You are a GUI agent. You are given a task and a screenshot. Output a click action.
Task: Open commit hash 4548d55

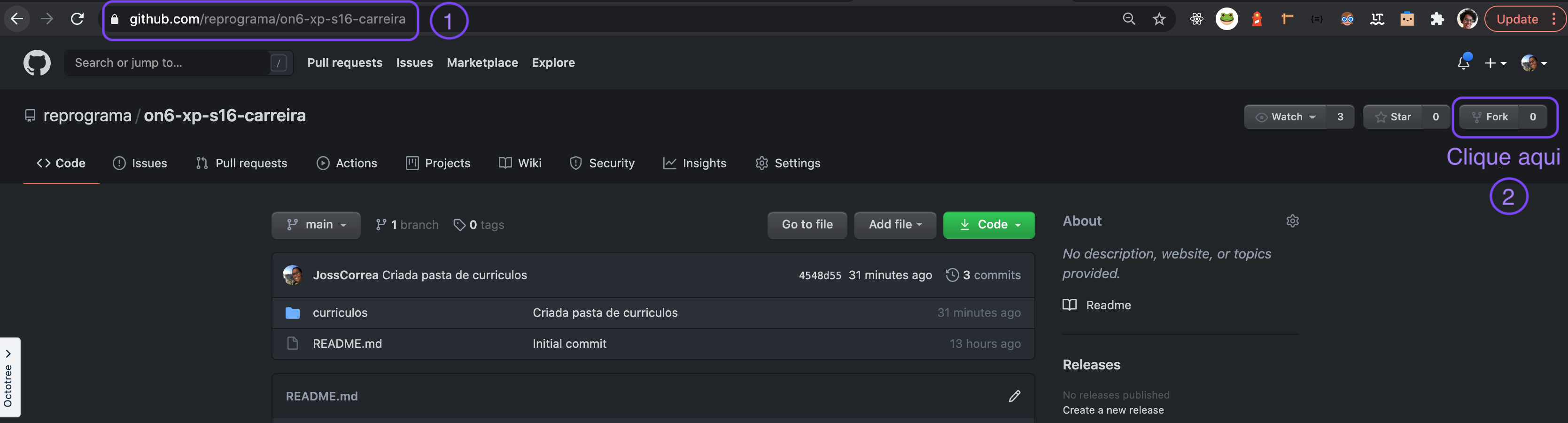point(820,276)
